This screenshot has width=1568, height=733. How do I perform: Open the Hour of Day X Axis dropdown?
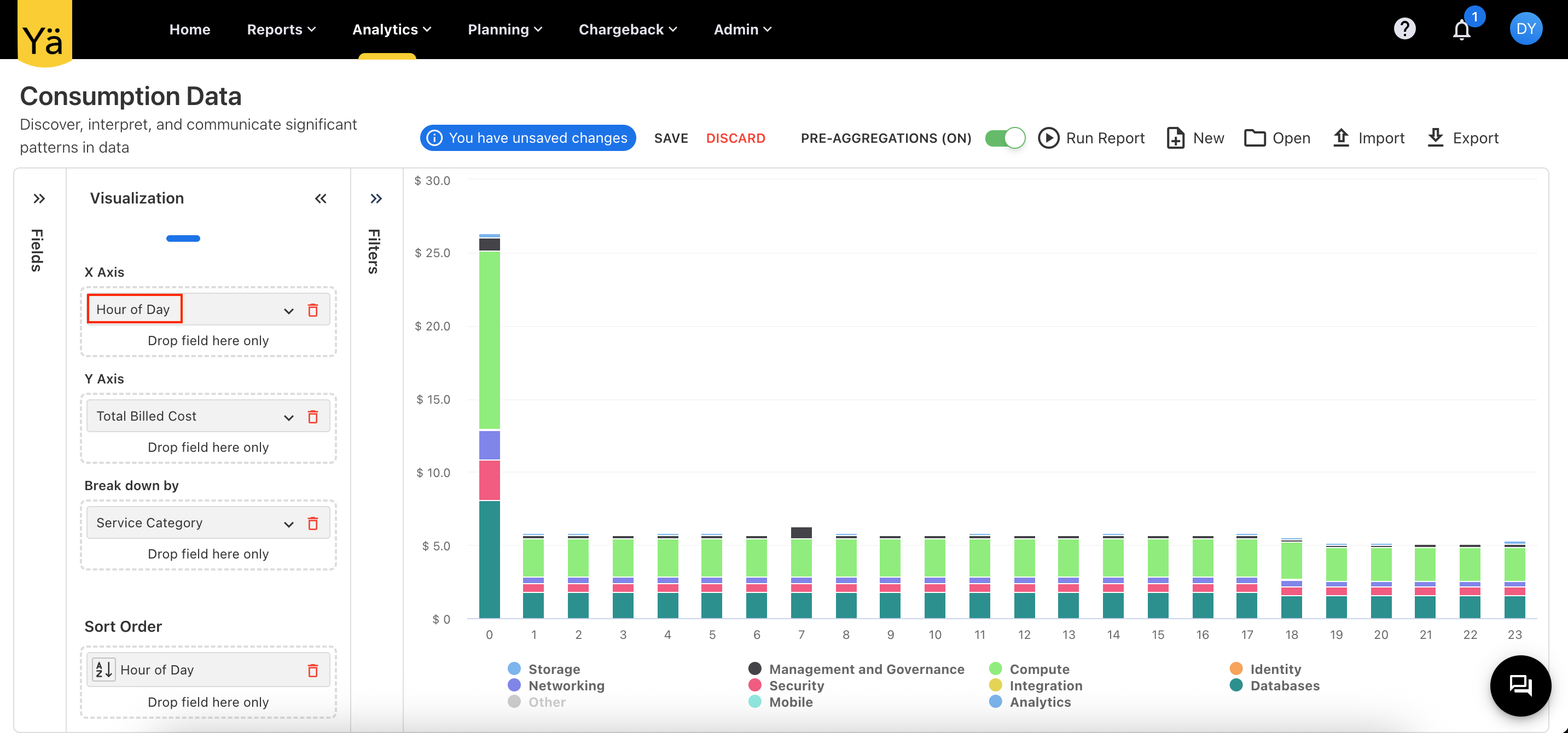(x=288, y=311)
